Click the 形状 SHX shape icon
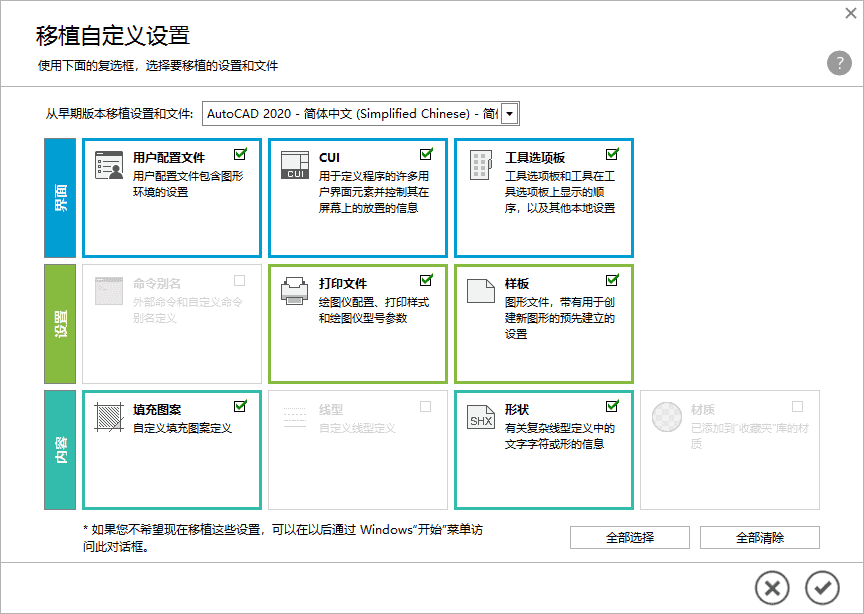Screen dimensions: 864x614 (481, 417)
